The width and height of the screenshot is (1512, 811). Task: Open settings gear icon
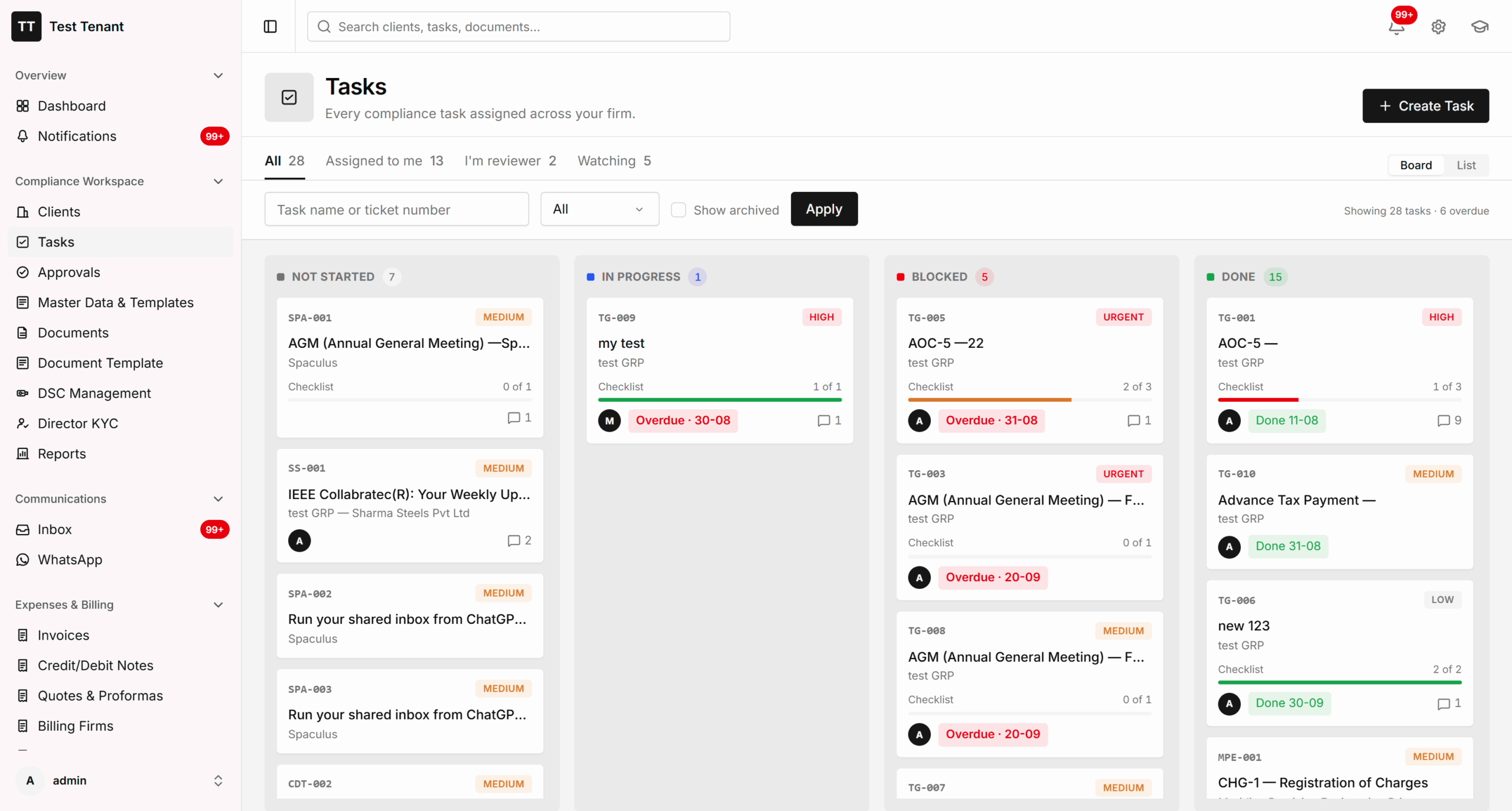1438,27
